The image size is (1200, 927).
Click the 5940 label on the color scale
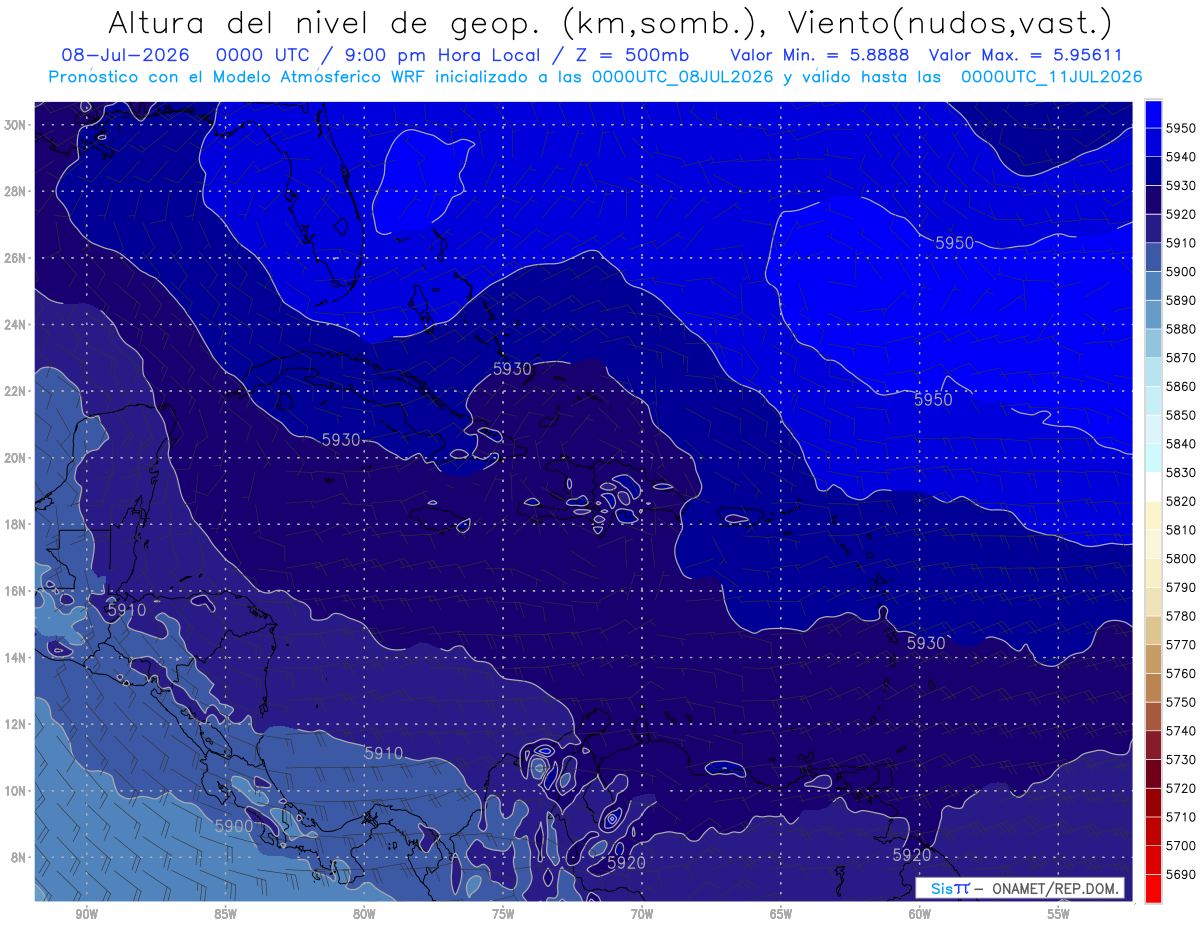[x=1181, y=157]
